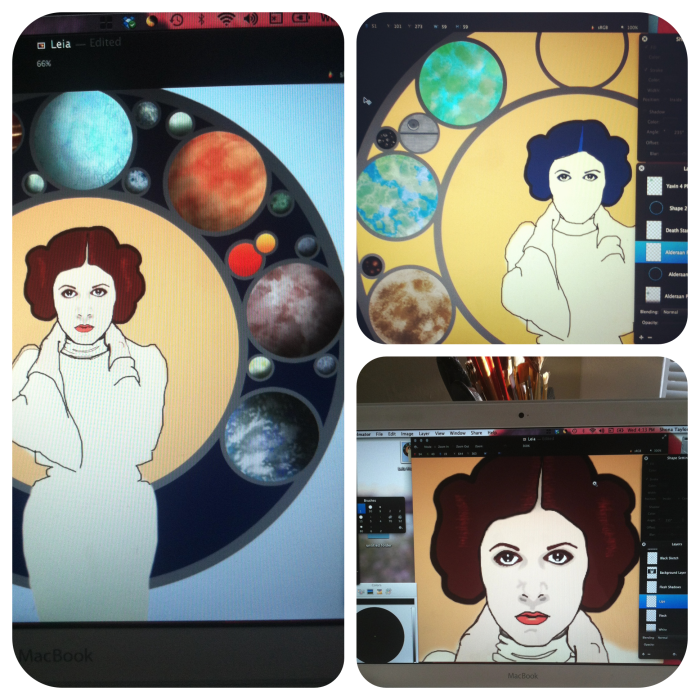Click the battery icon in the close-up photo's menu bar
This screenshot has height=700, width=700.
pos(301,18)
